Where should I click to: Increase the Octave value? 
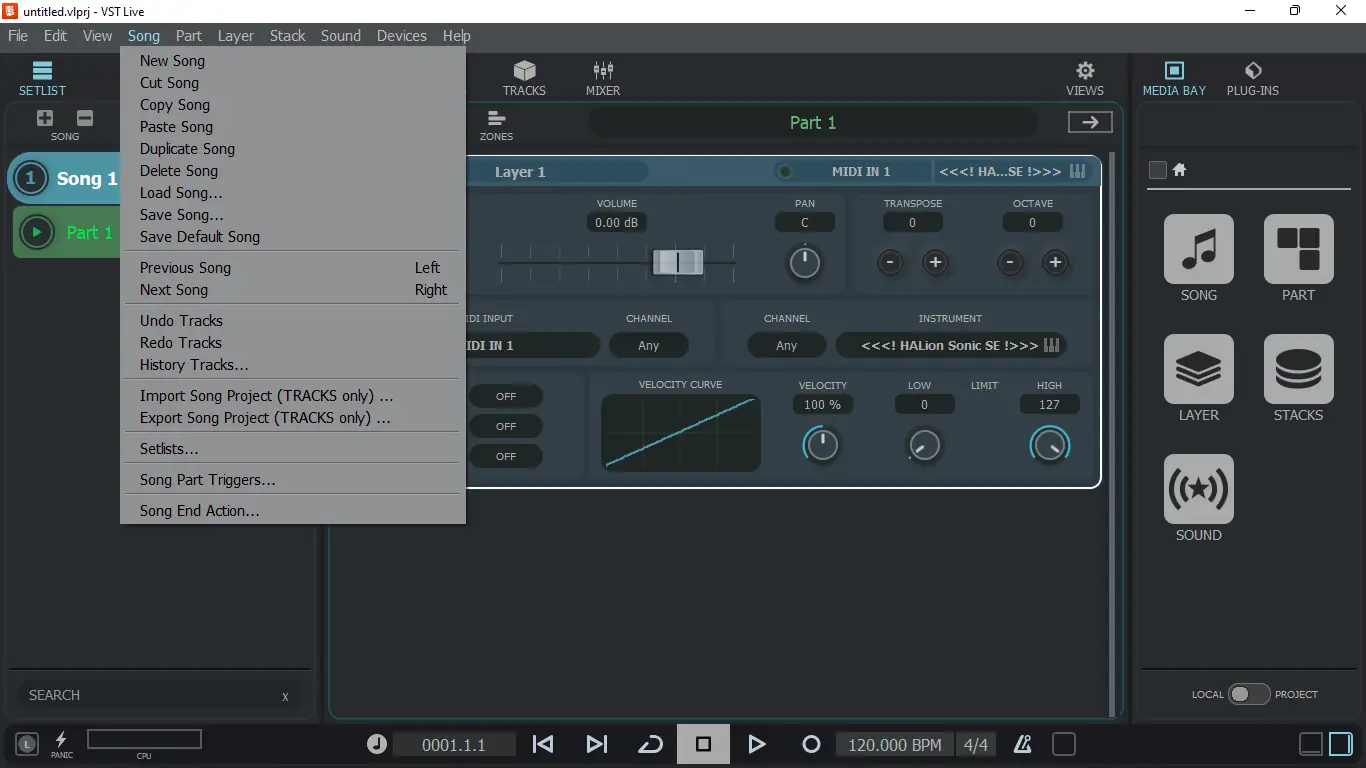(1054, 263)
